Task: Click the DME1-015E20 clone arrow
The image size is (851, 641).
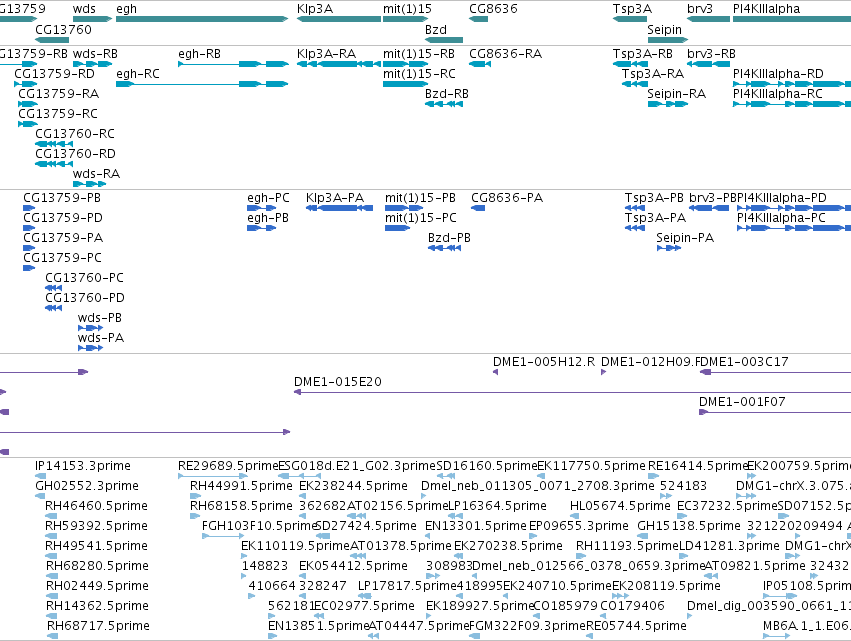Action: (x=573, y=392)
